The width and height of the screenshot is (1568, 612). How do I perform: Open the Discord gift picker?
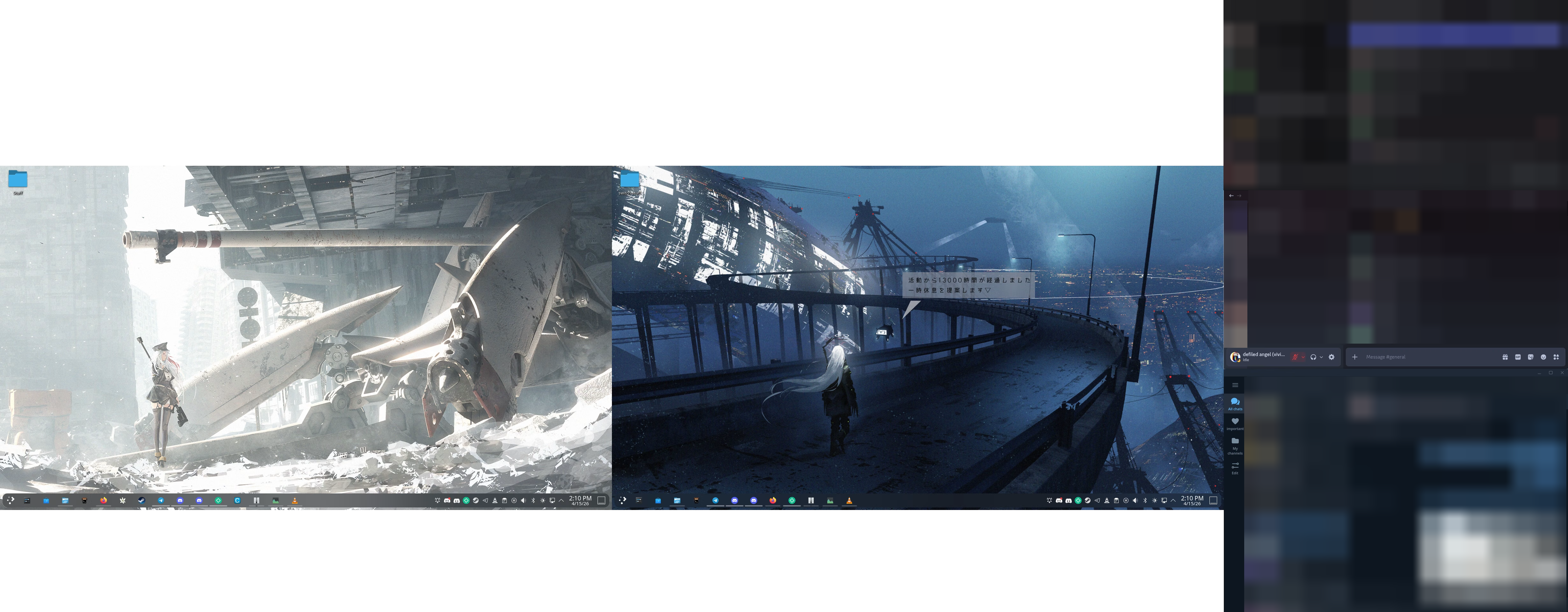tap(1505, 357)
